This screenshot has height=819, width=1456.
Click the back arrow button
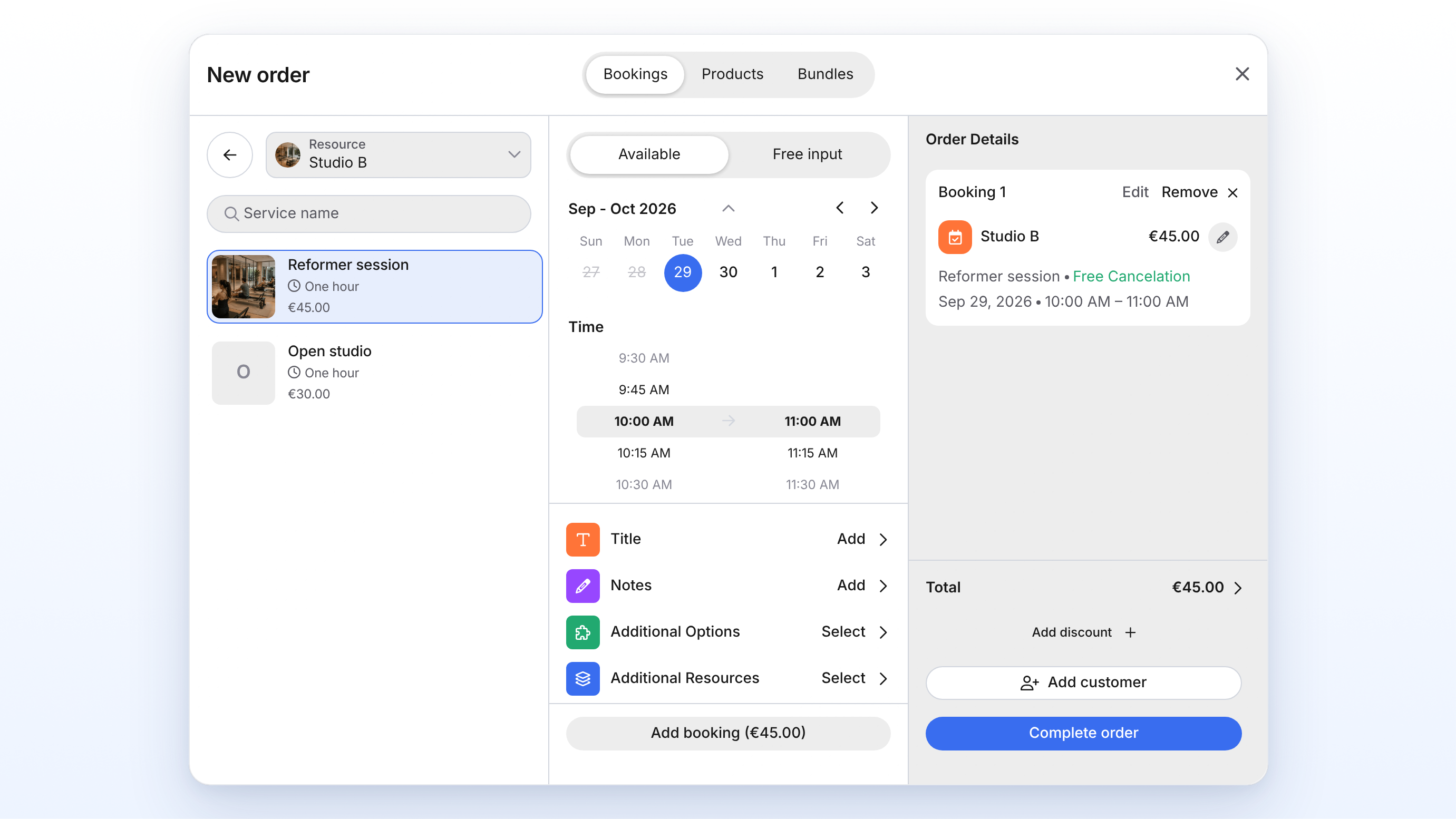click(229, 154)
